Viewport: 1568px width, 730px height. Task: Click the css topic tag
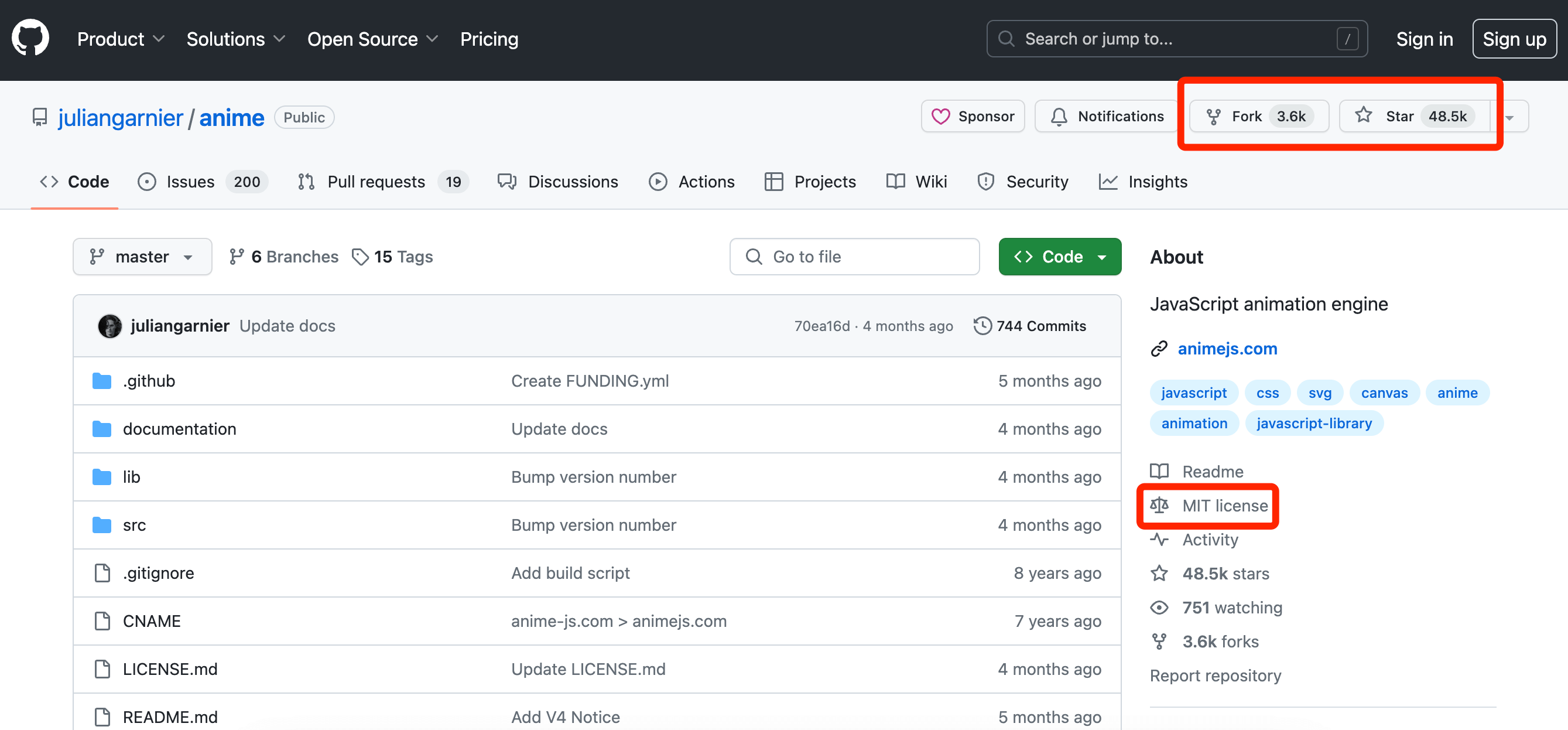tap(1267, 393)
